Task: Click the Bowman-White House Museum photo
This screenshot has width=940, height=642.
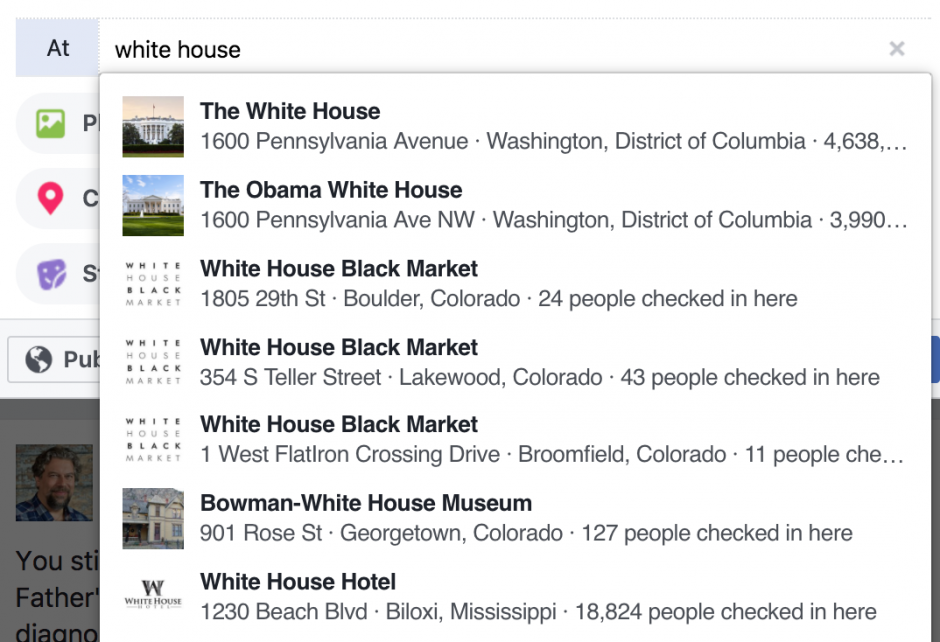Action: click(152, 517)
